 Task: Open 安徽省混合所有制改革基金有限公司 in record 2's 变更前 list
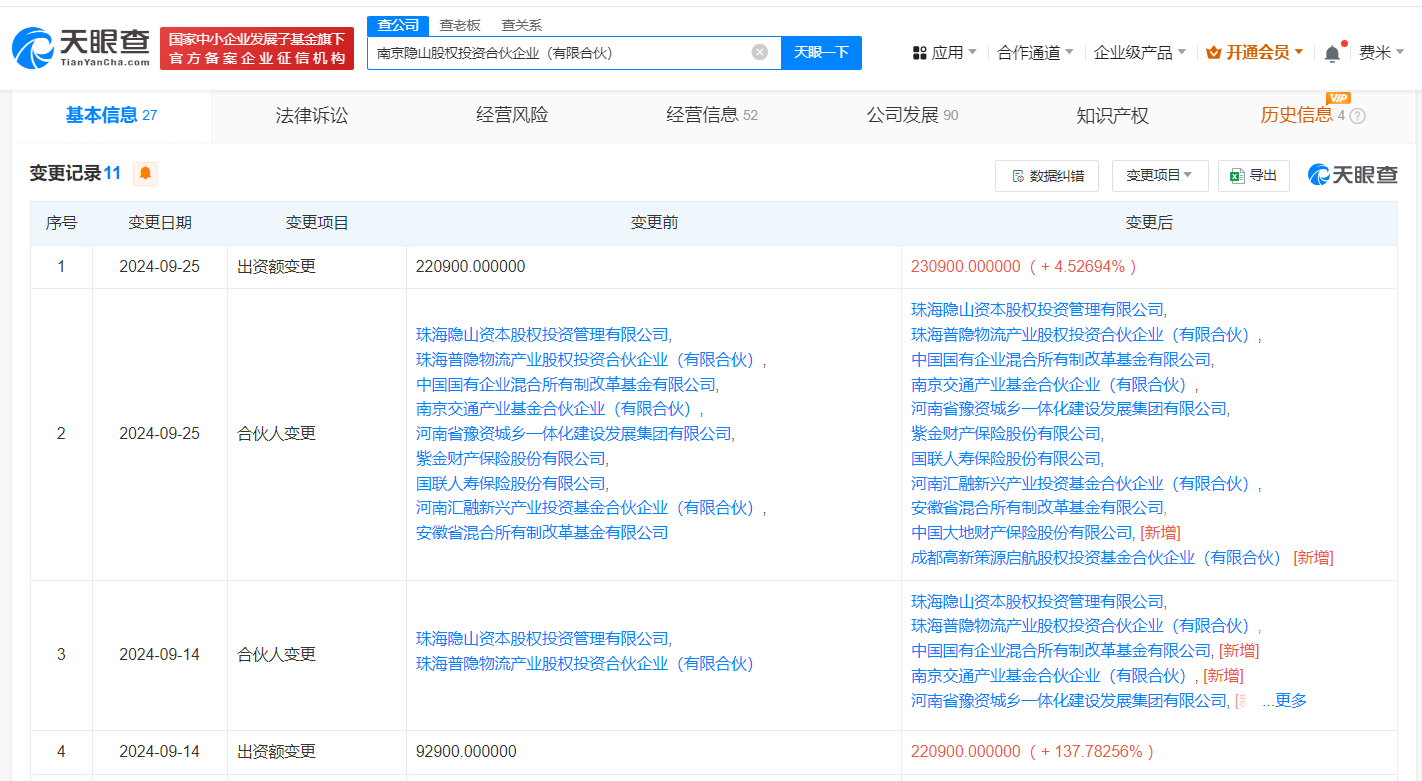542,533
